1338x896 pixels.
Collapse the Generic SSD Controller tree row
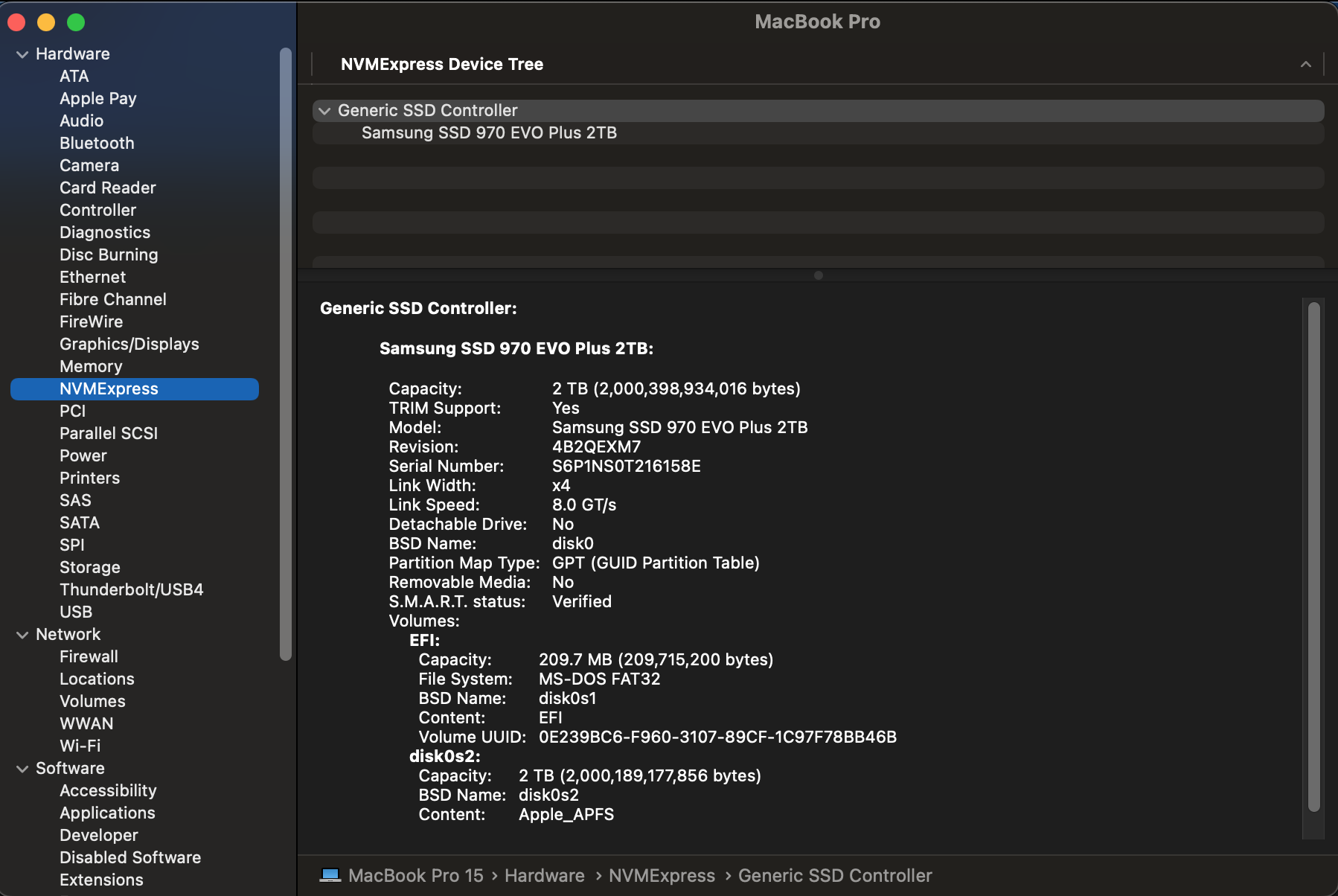[324, 111]
